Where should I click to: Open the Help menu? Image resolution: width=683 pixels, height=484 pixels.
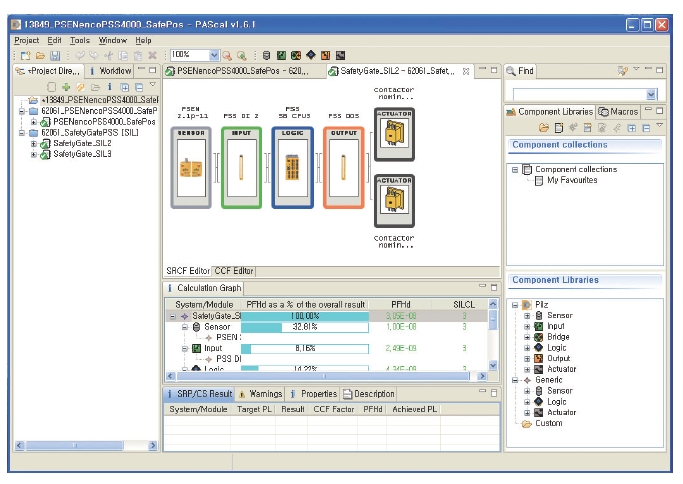[143, 41]
